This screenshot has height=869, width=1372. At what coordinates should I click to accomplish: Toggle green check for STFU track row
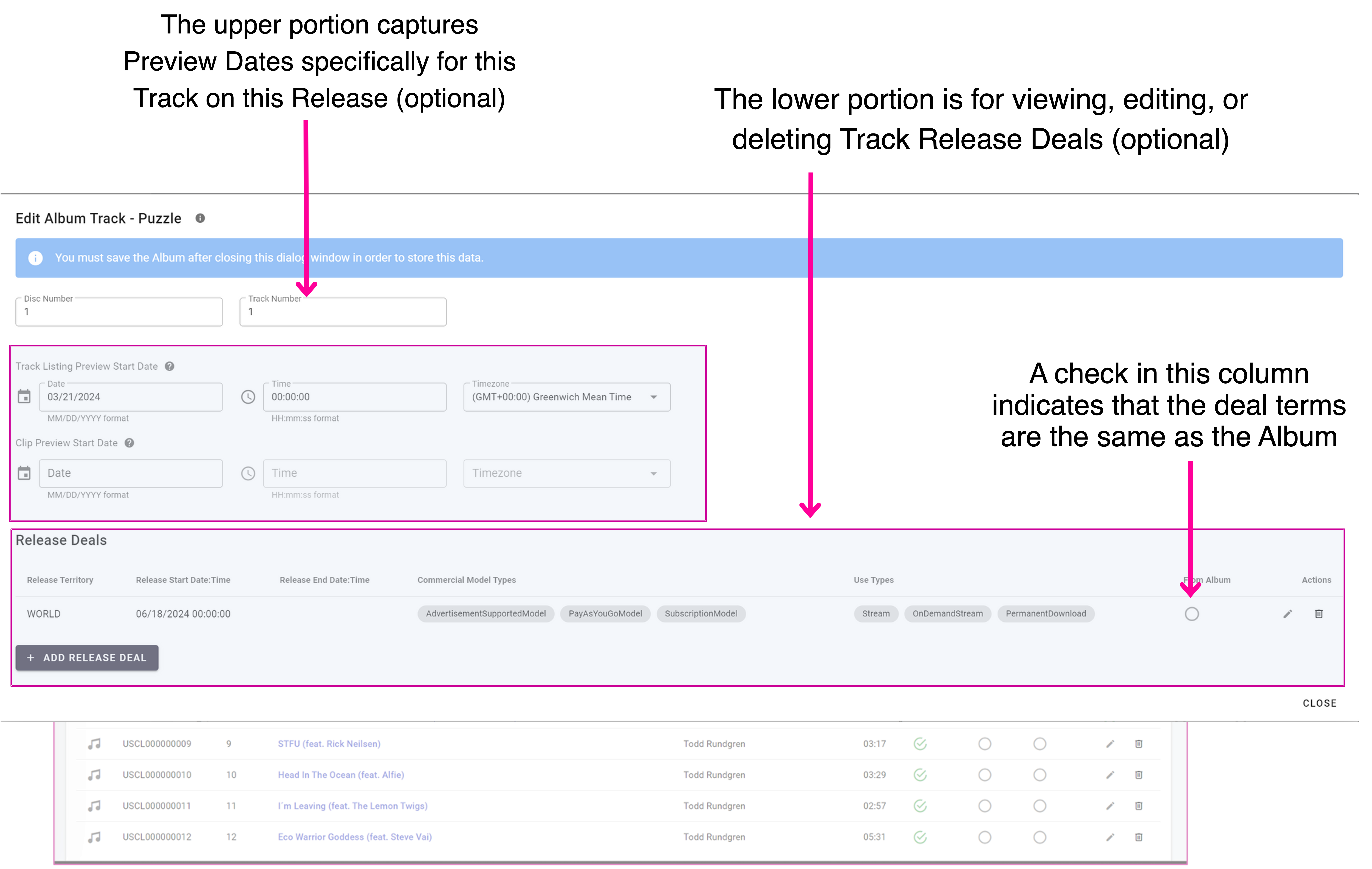920,744
